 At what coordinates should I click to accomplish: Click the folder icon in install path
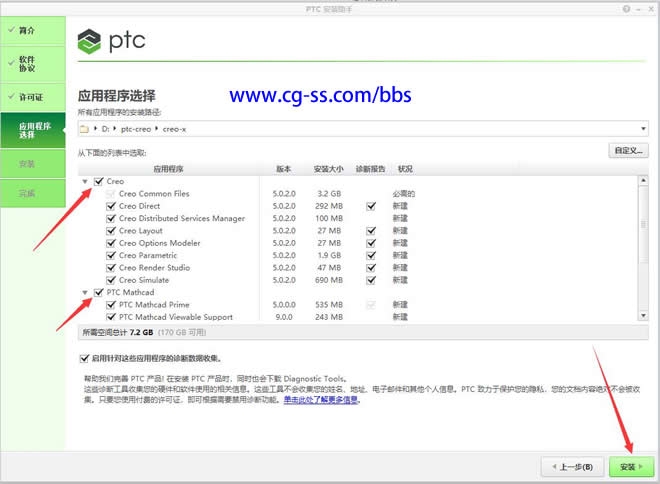point(85,129)
